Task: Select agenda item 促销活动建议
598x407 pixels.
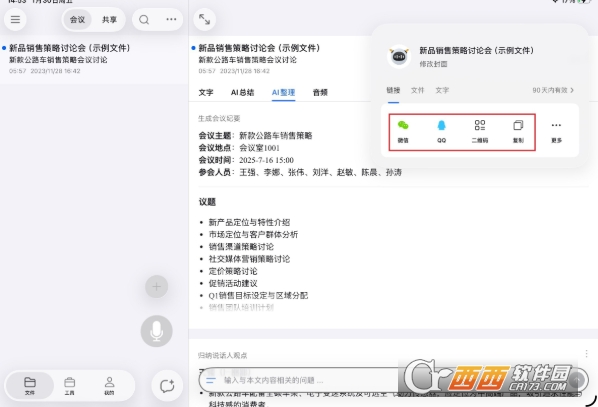Action: point(233,283)
